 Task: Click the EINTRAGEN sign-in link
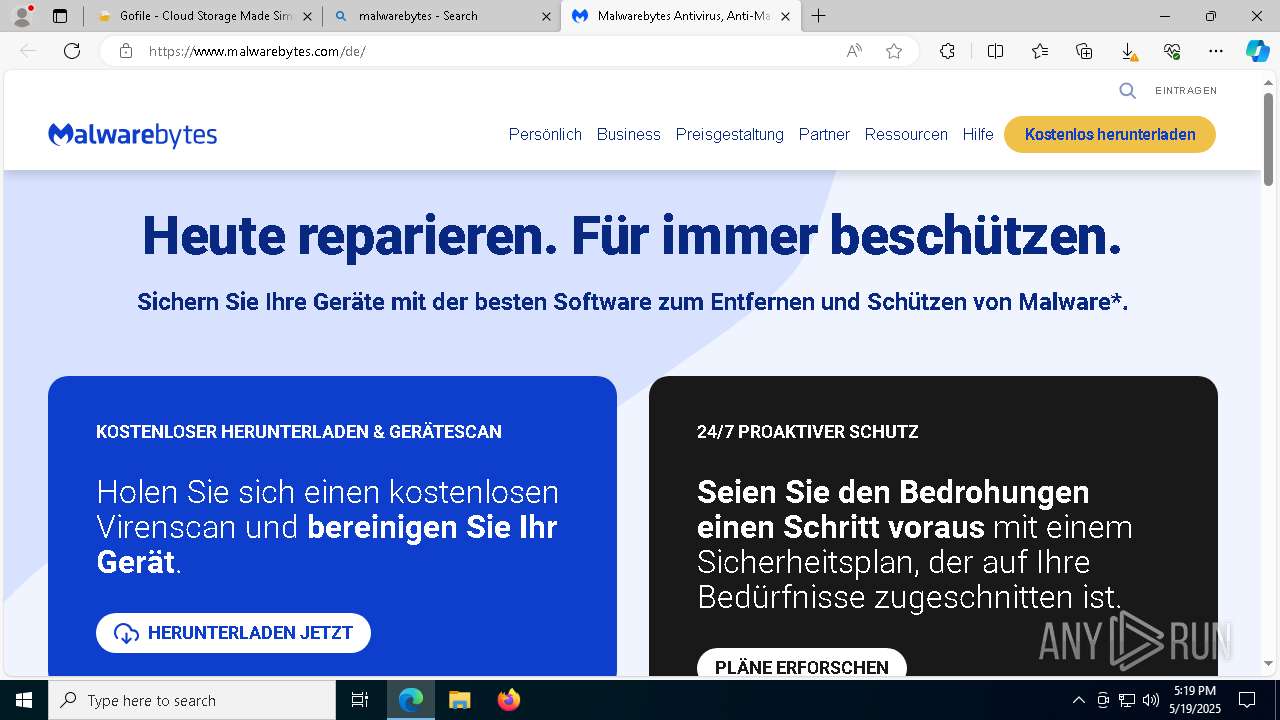[x=1186, y=91]
